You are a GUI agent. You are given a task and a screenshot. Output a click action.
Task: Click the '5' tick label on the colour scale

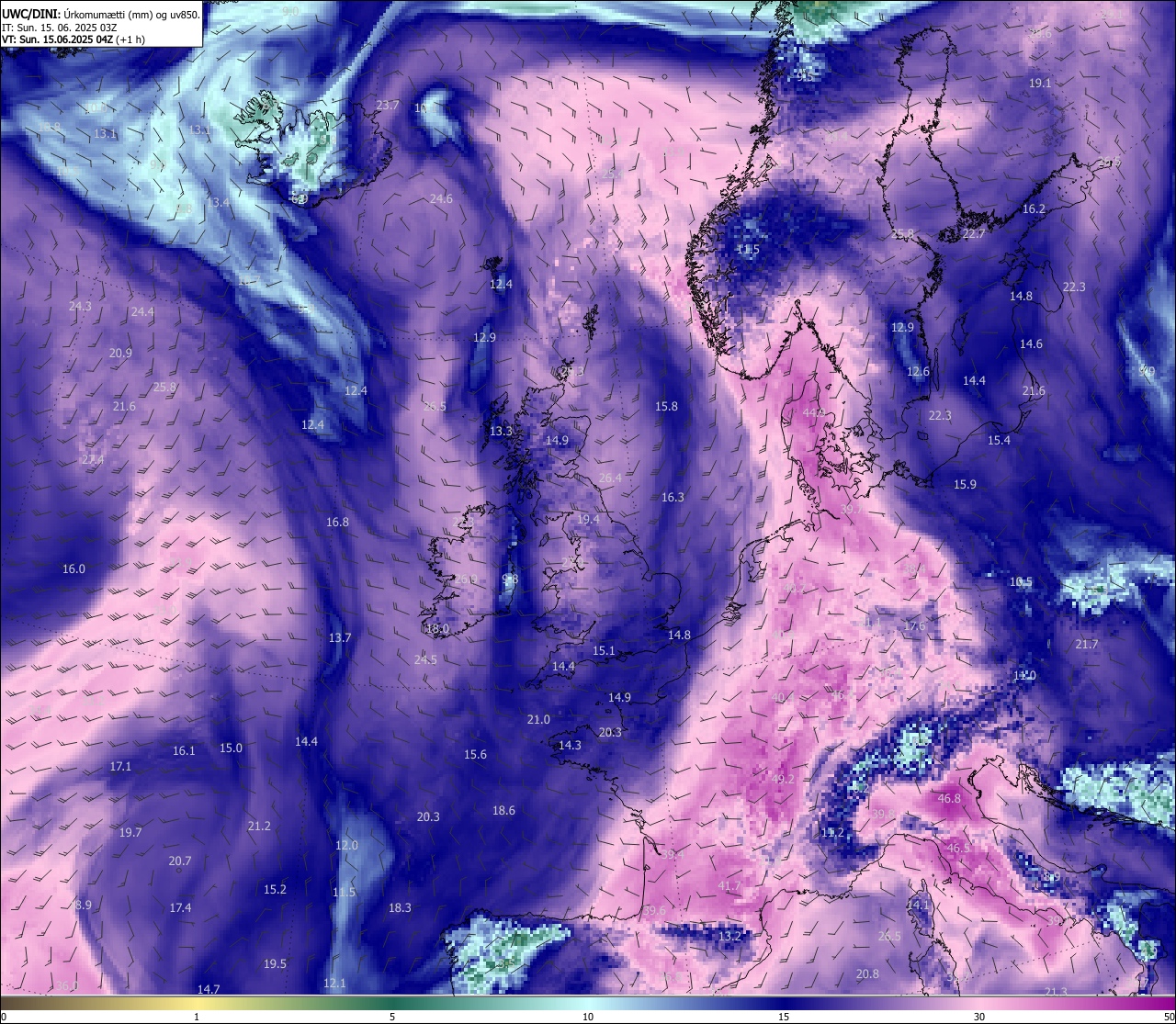coord(392,1017)
